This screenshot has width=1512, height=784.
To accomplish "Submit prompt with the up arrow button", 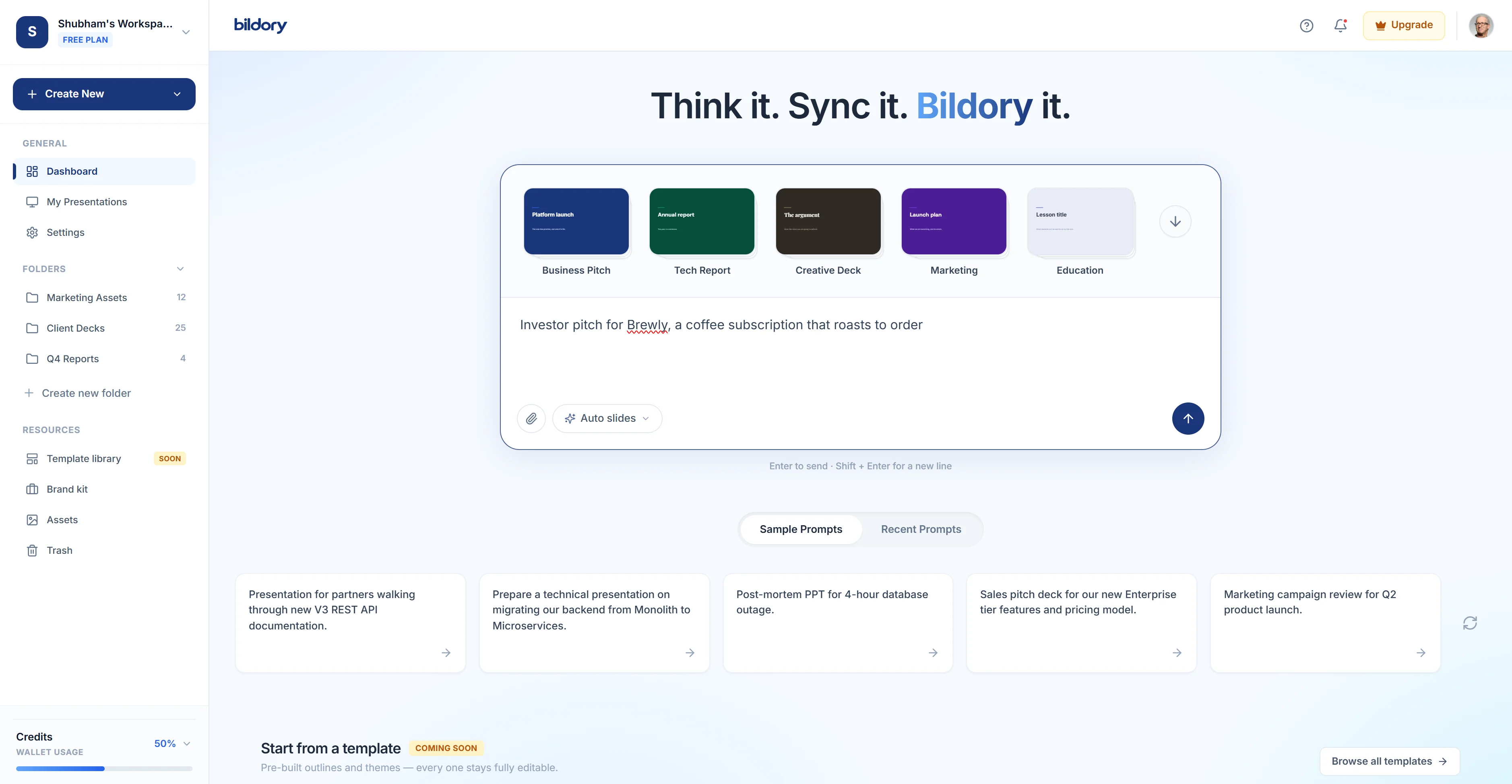I will (1188, 419).
